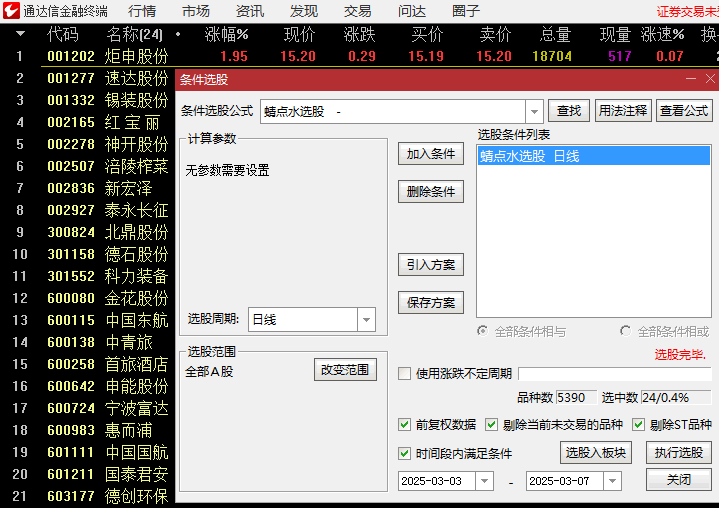This screenshot has width=719, height=508.
Task: Sort by the 现价 column header
Action: coord(299,34)
